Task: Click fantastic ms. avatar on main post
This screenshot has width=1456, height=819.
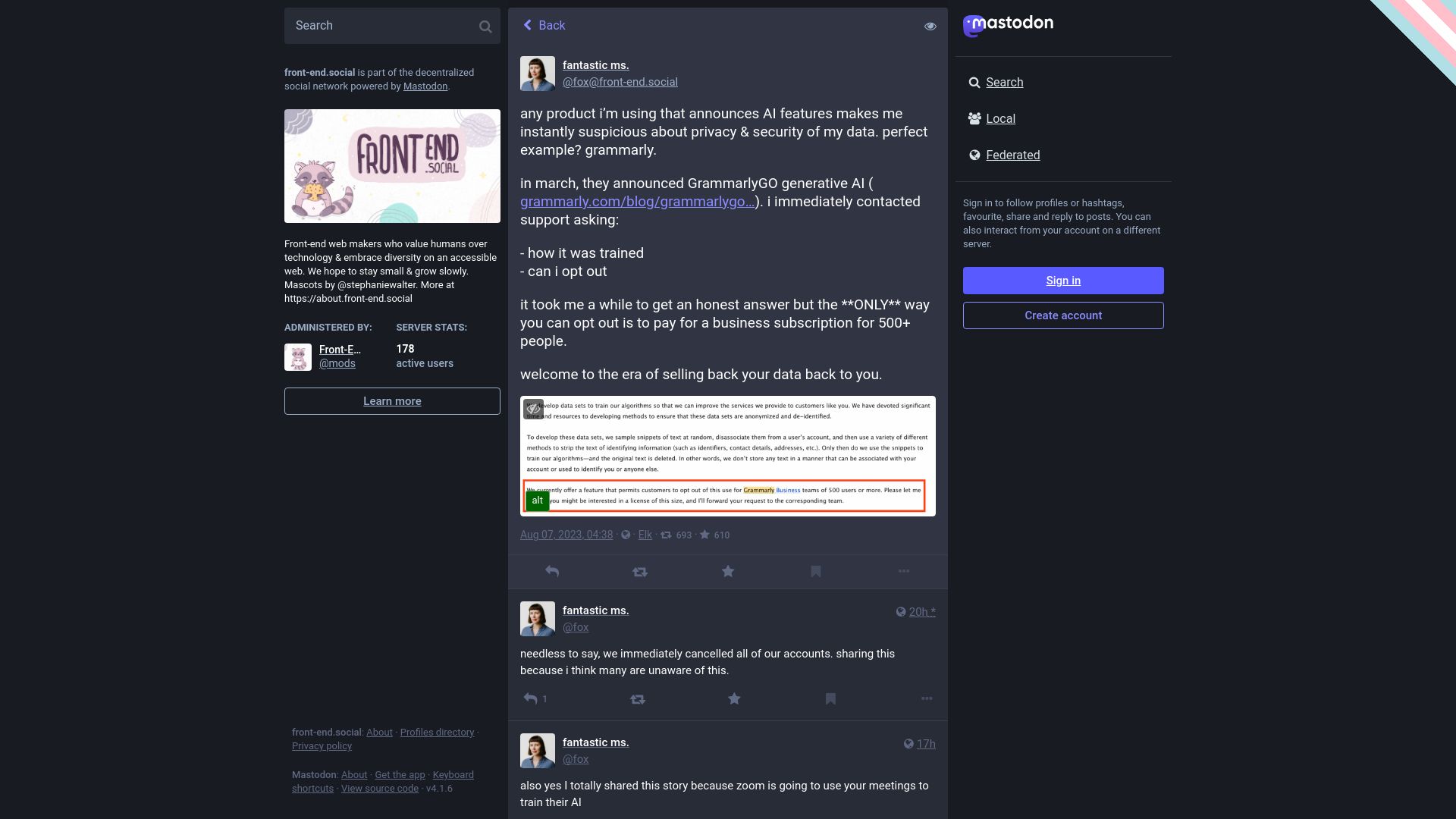Action: 538,74
